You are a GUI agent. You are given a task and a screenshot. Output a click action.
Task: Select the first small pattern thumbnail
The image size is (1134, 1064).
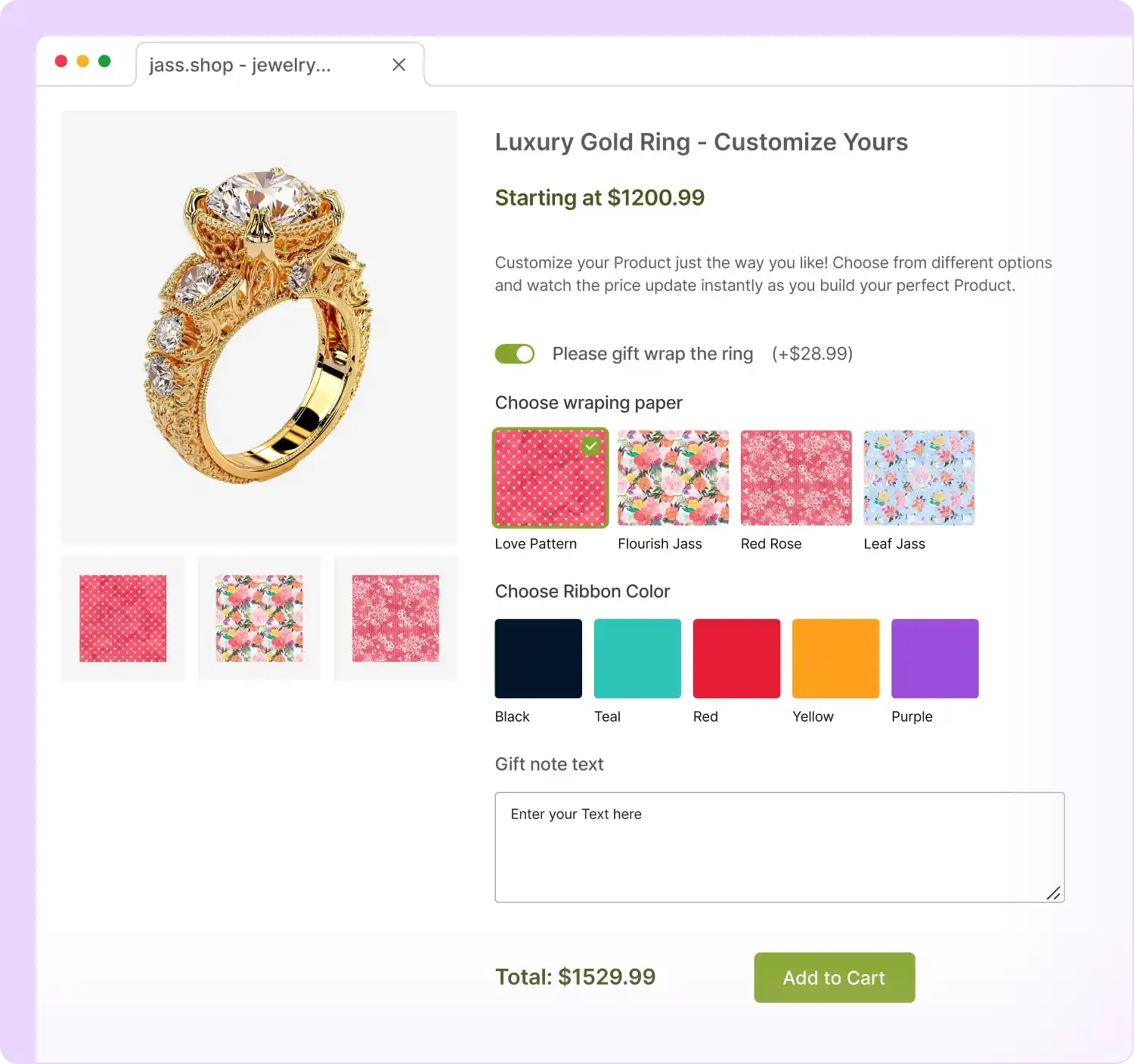pos(122,618)
